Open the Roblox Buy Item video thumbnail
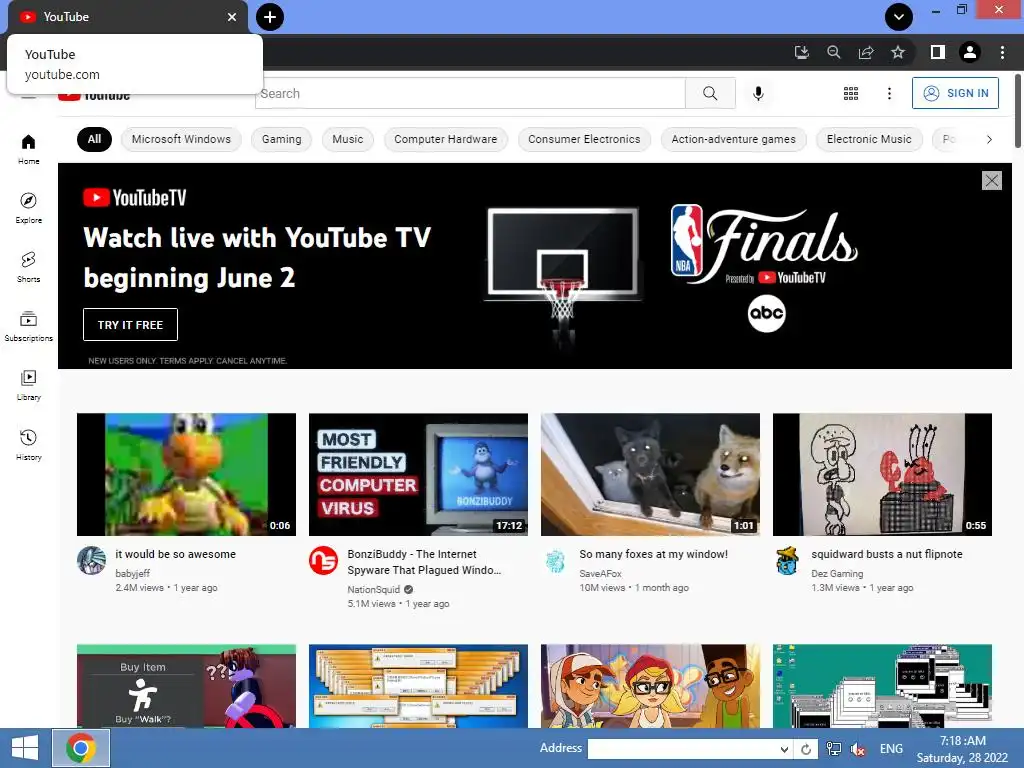1024x768 pixels. pyautogui.click(x=186, y=686)
